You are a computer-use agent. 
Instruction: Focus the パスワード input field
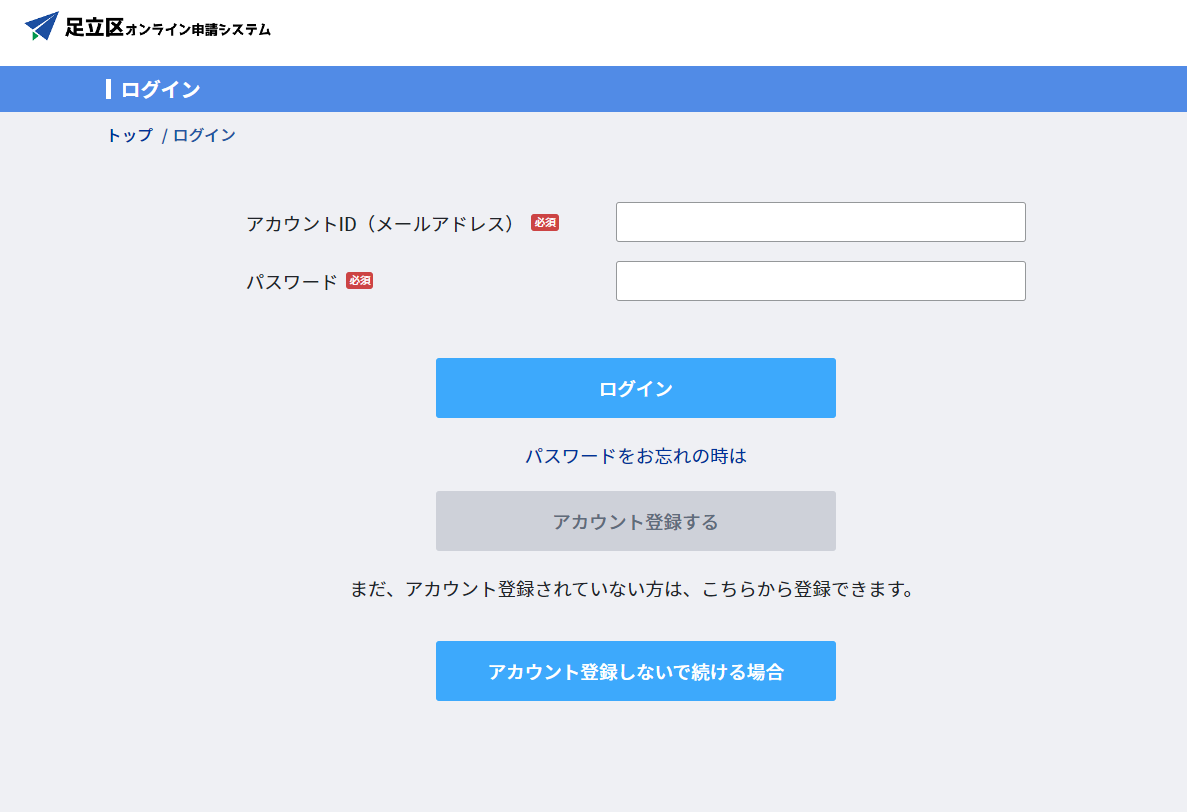point(821,281)
